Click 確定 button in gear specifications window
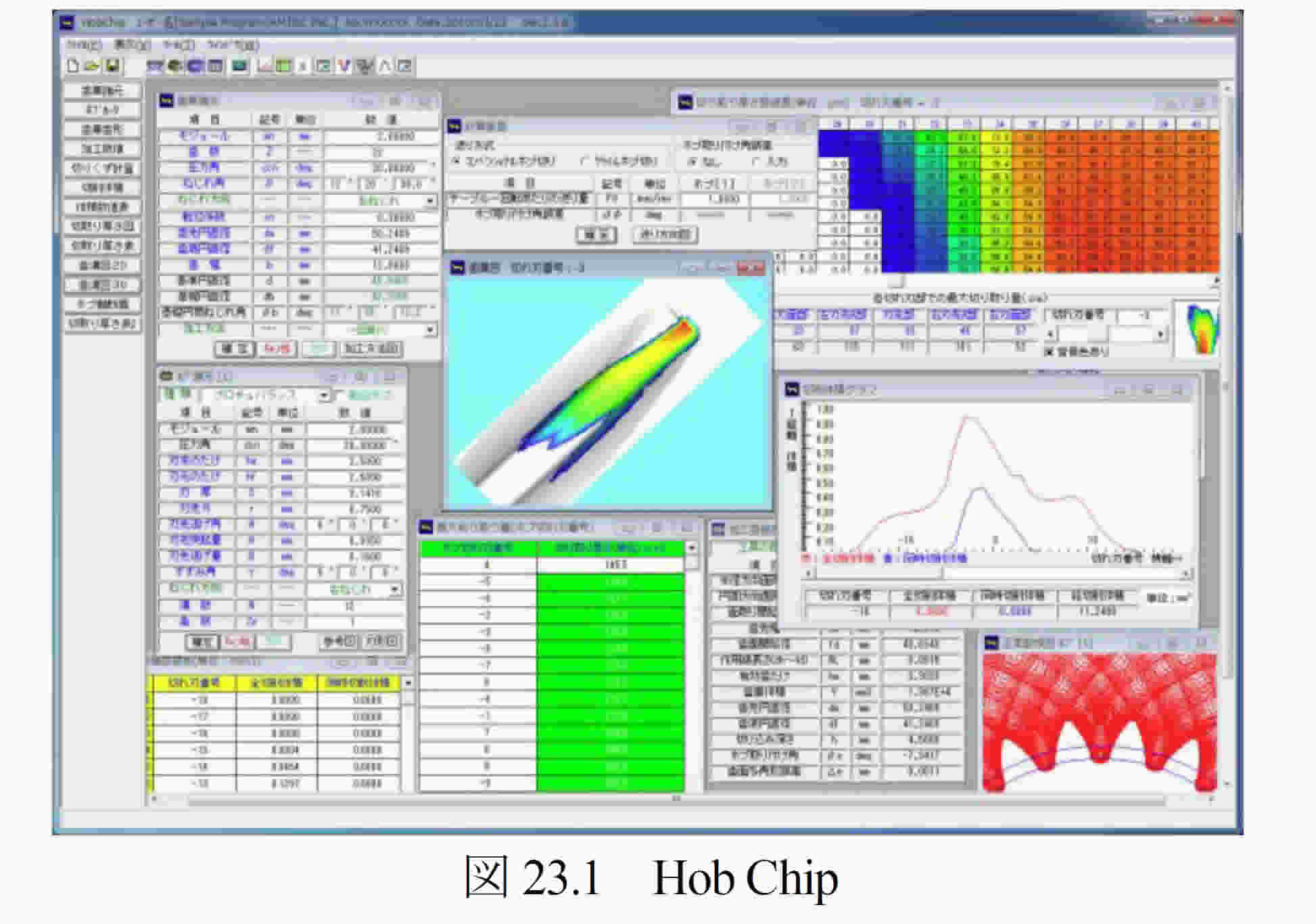 point(235,349)
